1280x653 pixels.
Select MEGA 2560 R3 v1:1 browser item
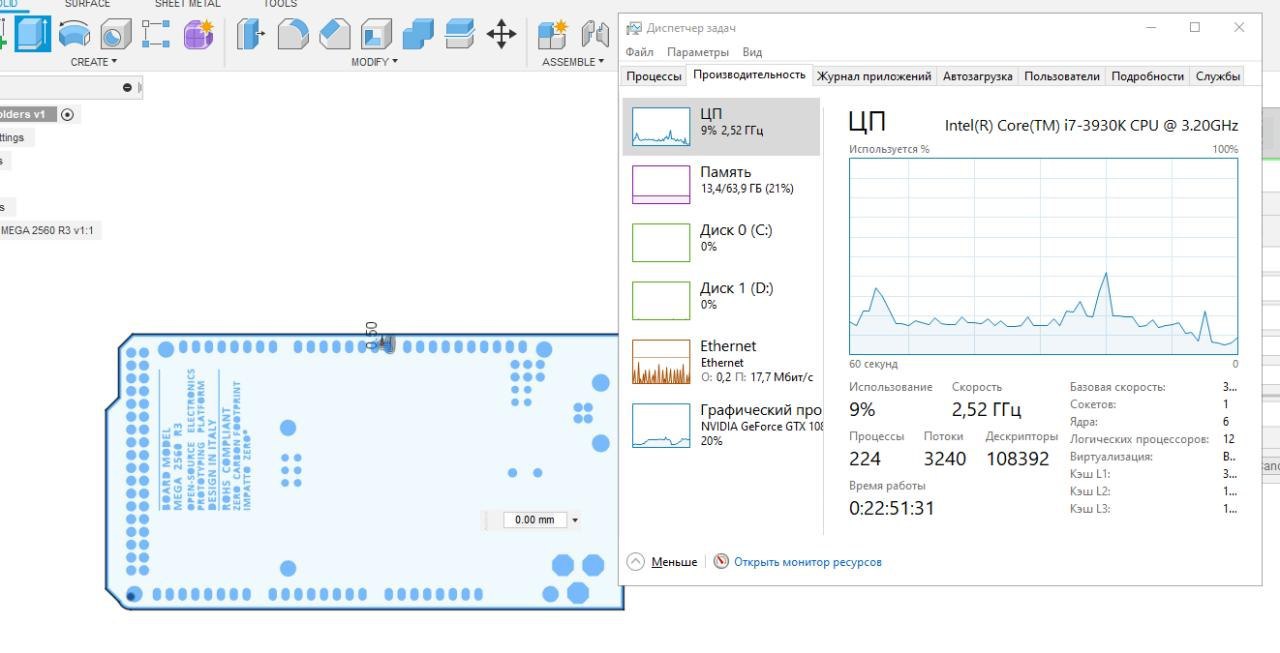pyautogui.click(x=47, y=230)
